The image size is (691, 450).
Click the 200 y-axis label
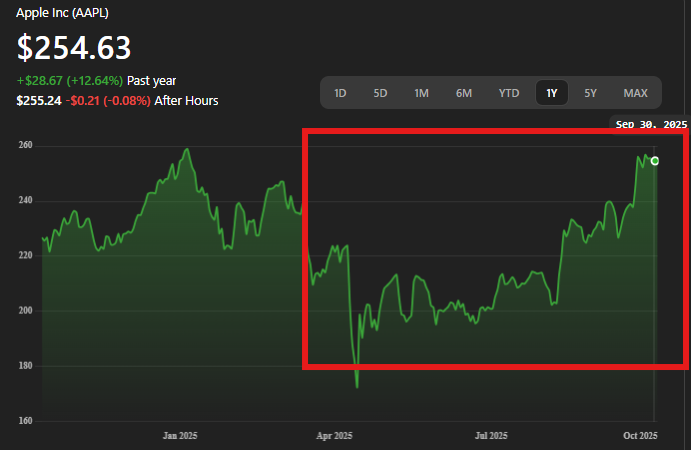coord(26,310)
